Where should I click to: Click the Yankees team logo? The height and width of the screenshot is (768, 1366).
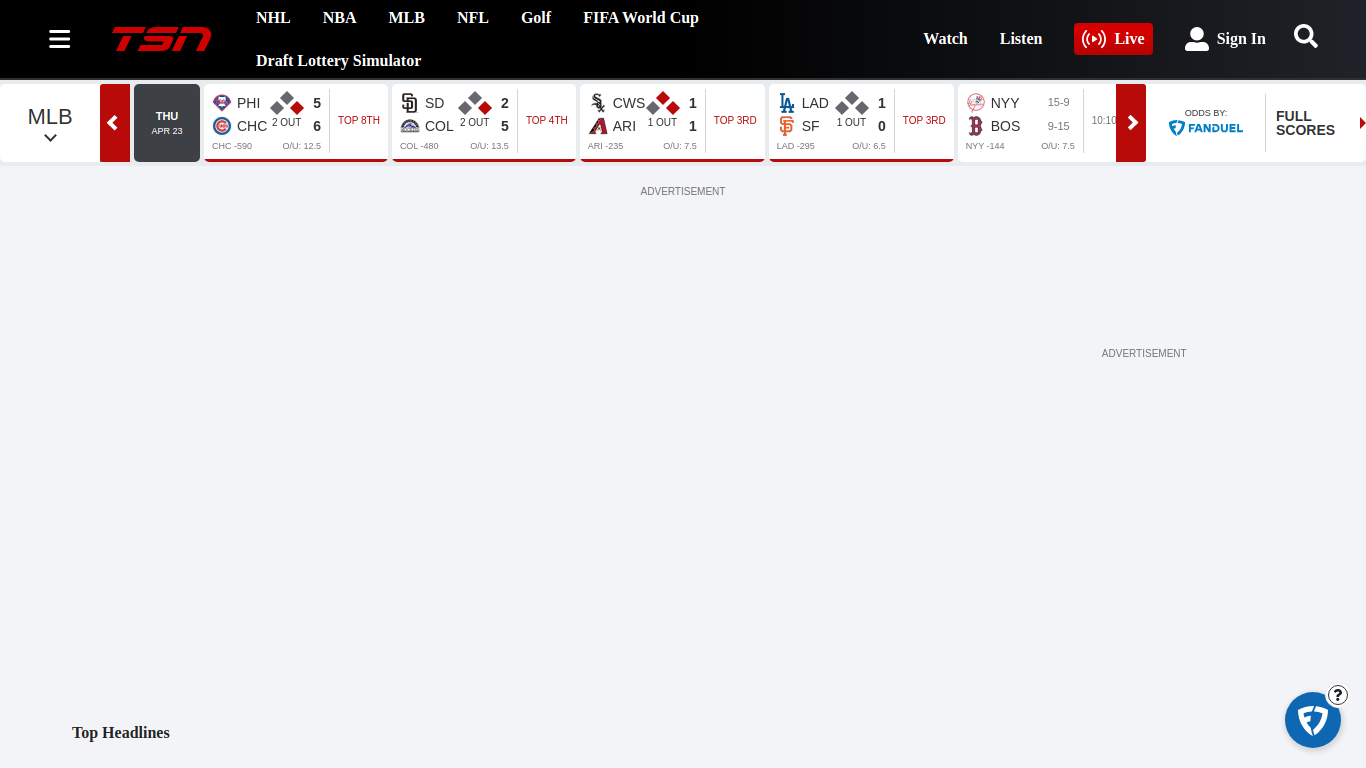click(x=975, y=103)
